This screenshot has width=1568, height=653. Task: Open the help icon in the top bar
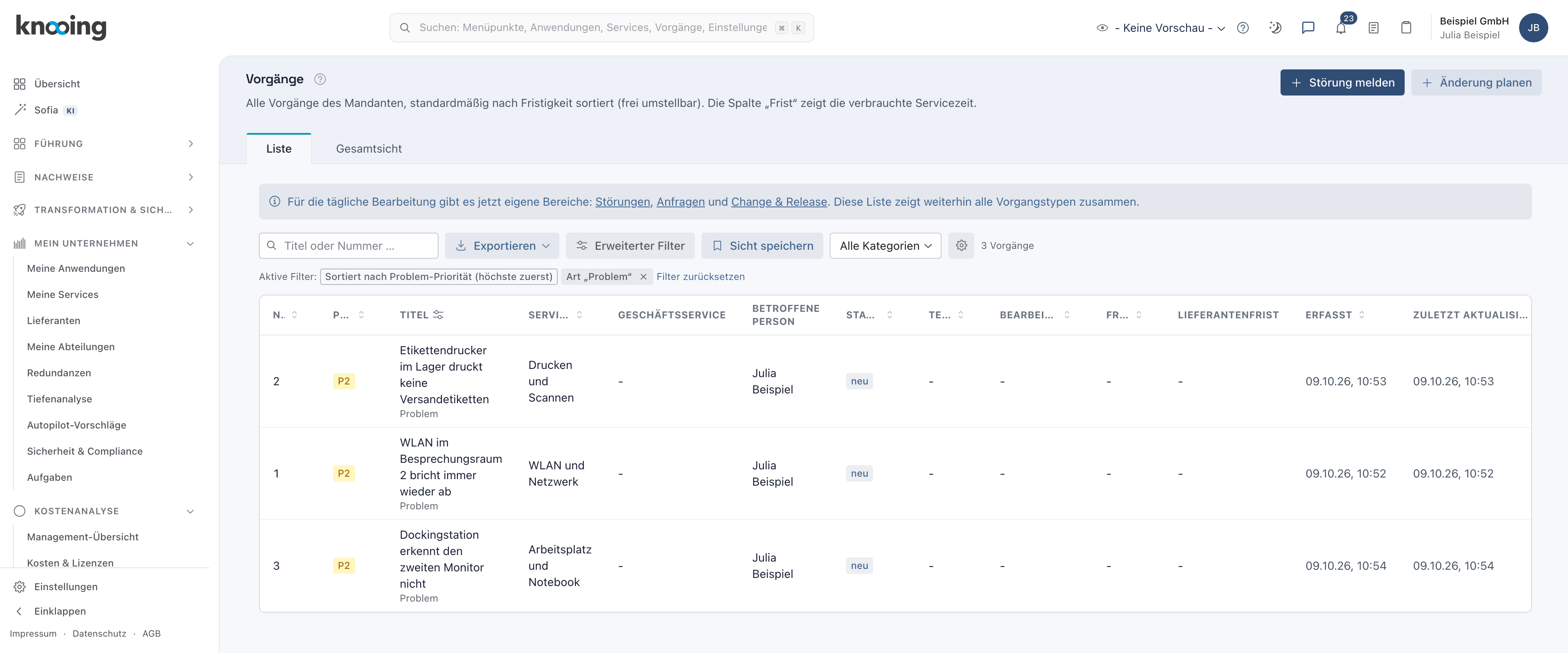[1243, 28]
